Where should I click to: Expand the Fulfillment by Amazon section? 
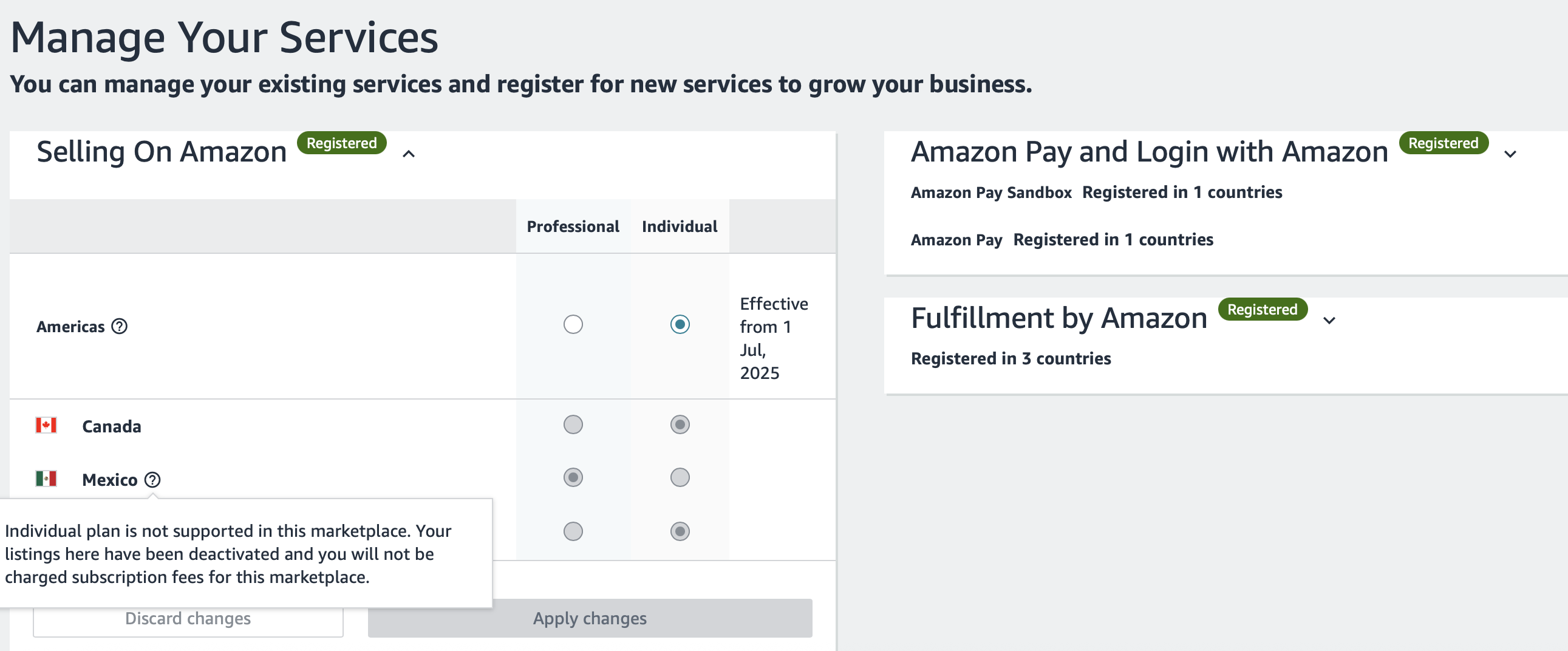pos(1329,320)
